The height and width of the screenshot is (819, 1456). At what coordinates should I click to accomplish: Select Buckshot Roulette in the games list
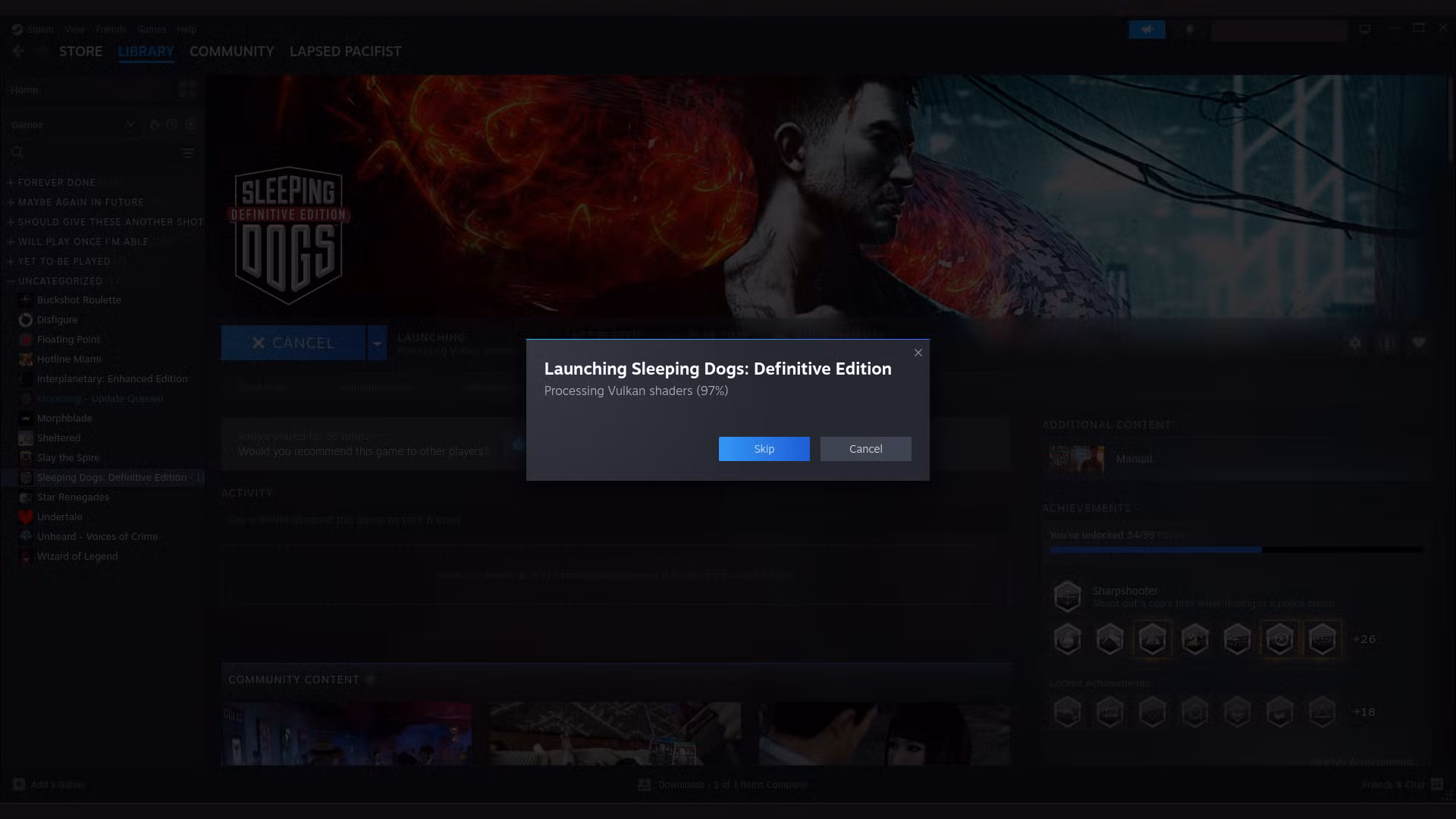click(x=79, y=300)
